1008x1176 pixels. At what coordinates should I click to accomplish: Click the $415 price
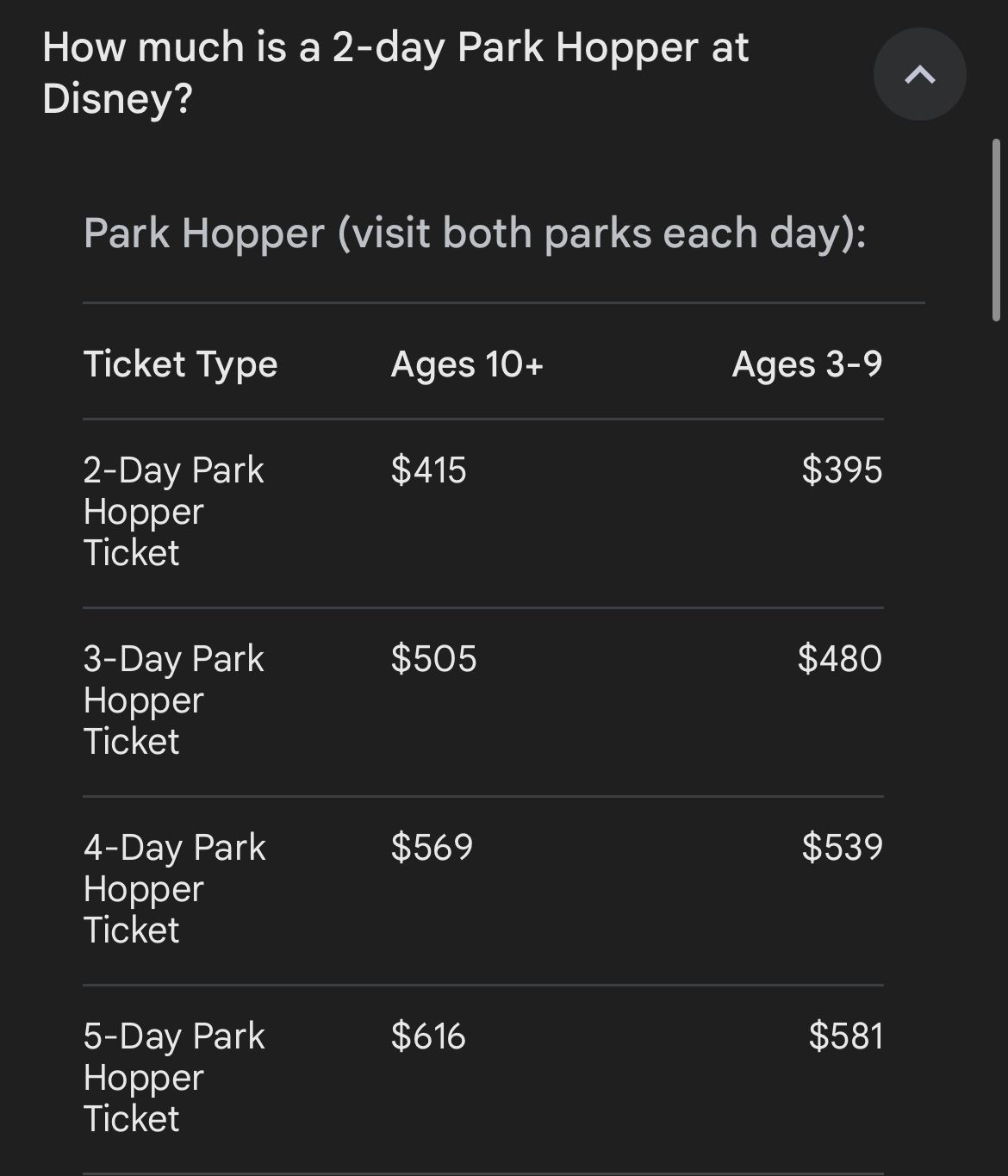coord(428,470)
